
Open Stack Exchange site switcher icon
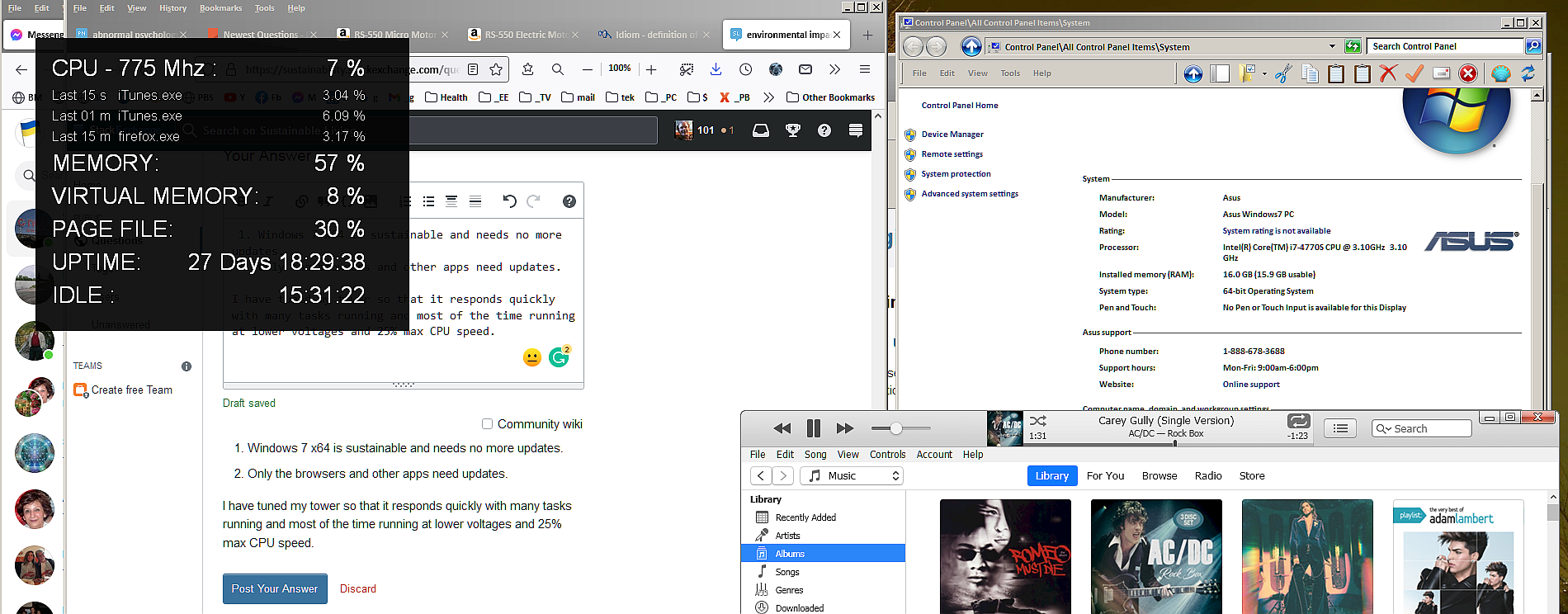pos(856,130)
